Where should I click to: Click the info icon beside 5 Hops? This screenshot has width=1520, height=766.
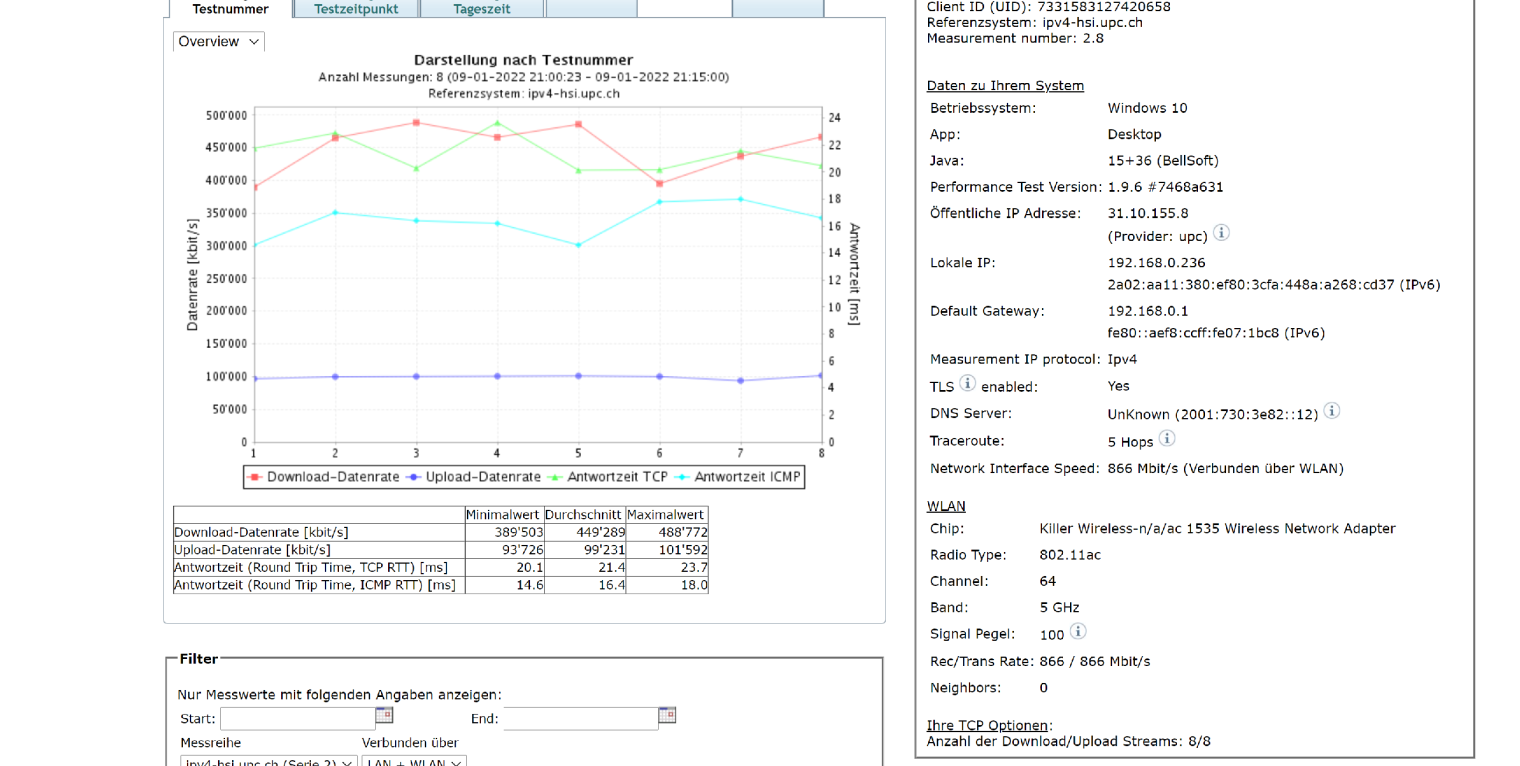point(1166,438)
